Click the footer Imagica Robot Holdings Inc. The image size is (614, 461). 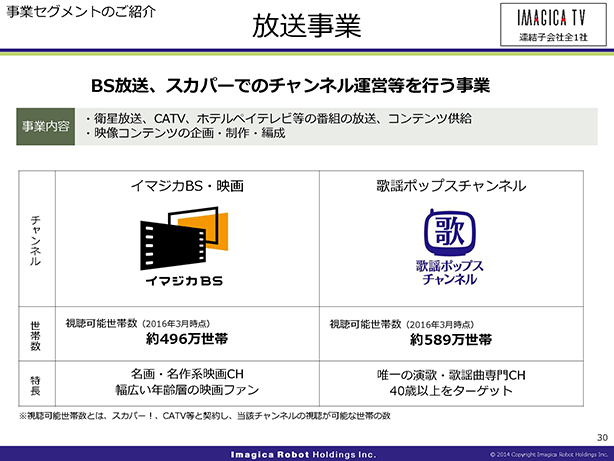tap(303, 454)
